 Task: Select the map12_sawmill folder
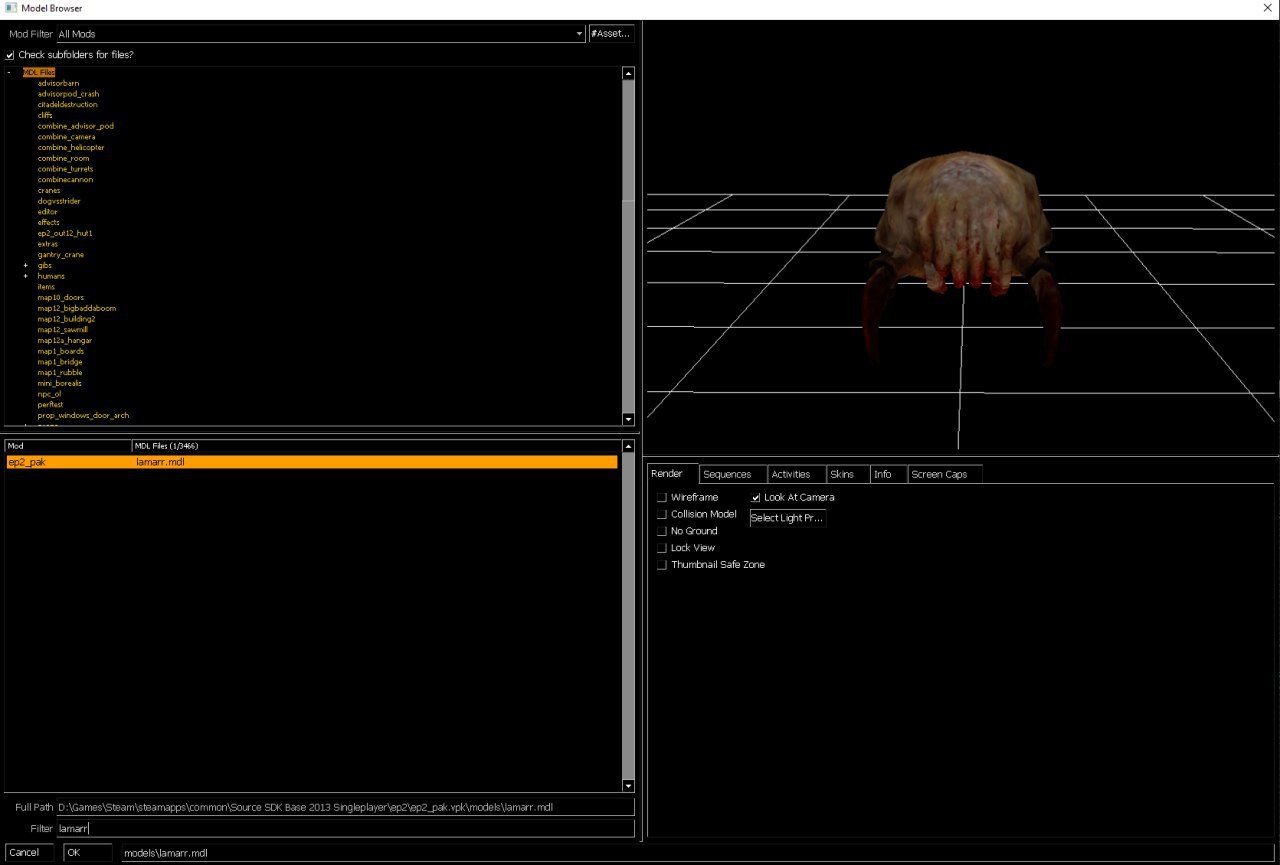tap(63, 330)
